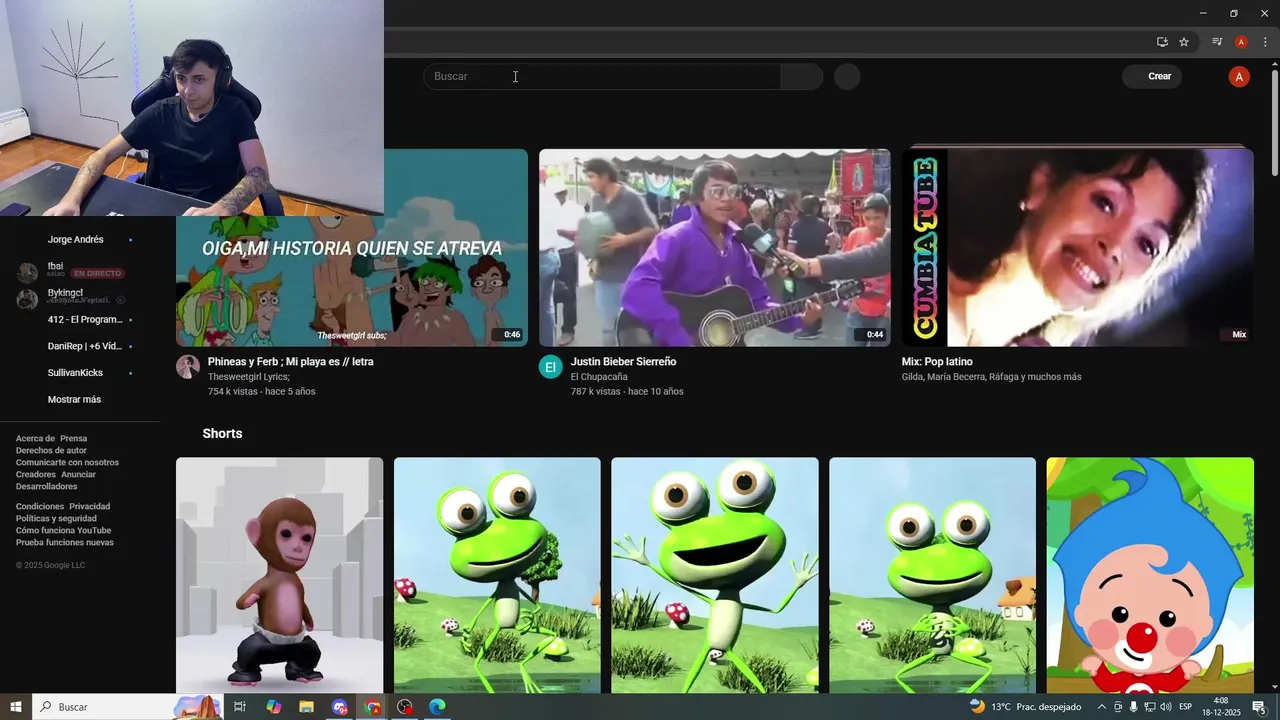Switch ESP input language indicator

coord(1186,707)
